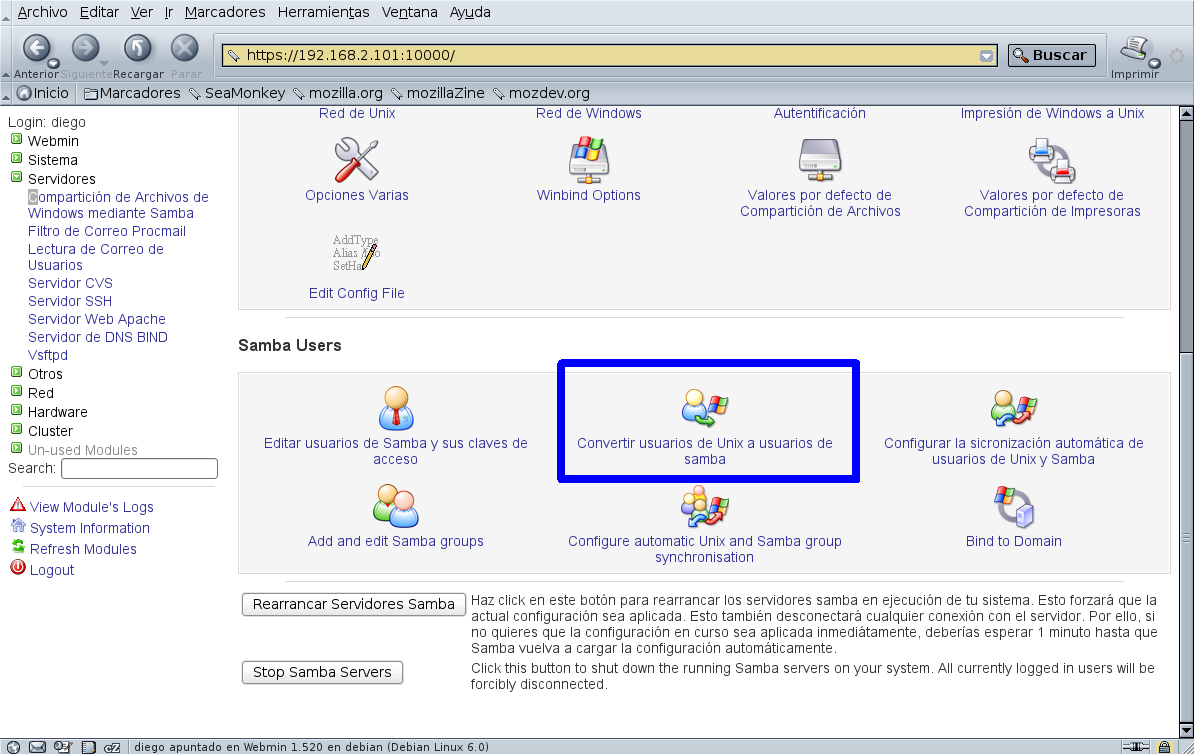This screenshot has width=1194, height=754.
Task: Print the page with Imprimir icon
Action: 1134,50
